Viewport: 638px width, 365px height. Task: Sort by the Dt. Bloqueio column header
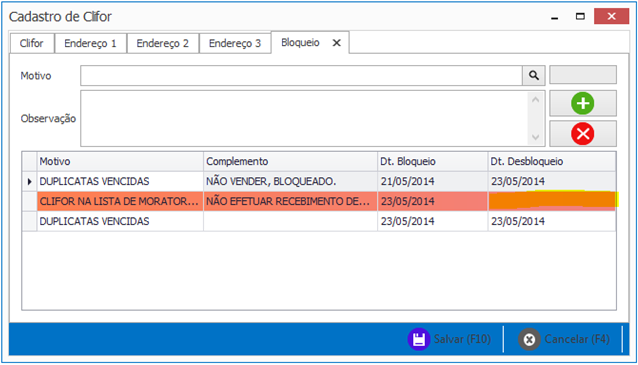pos(433,162)
